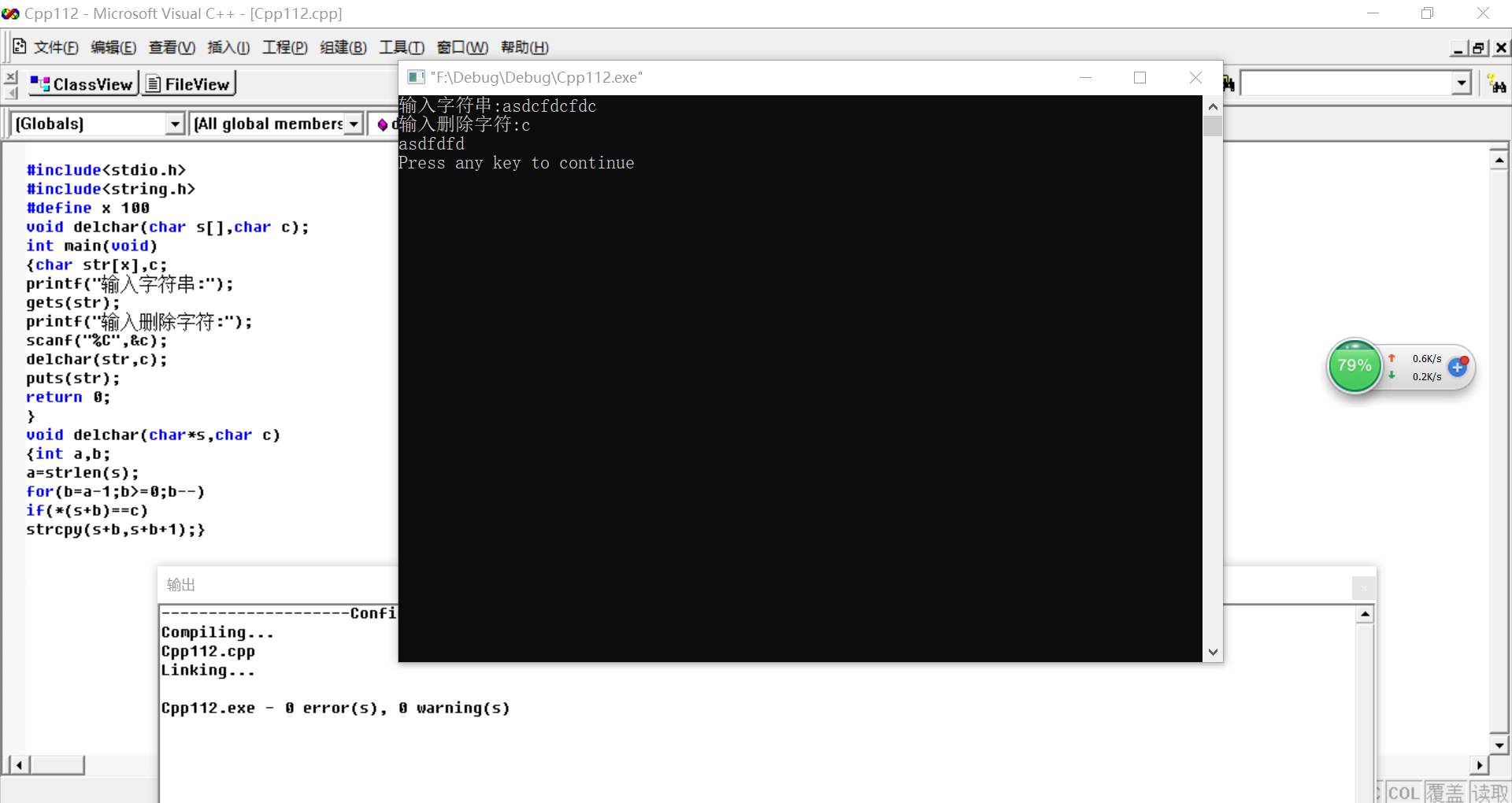This screenshot has height=803, width=1512.
Task: Click the 读取 read-only status indicator
Action: click(x=1490, y=792)
